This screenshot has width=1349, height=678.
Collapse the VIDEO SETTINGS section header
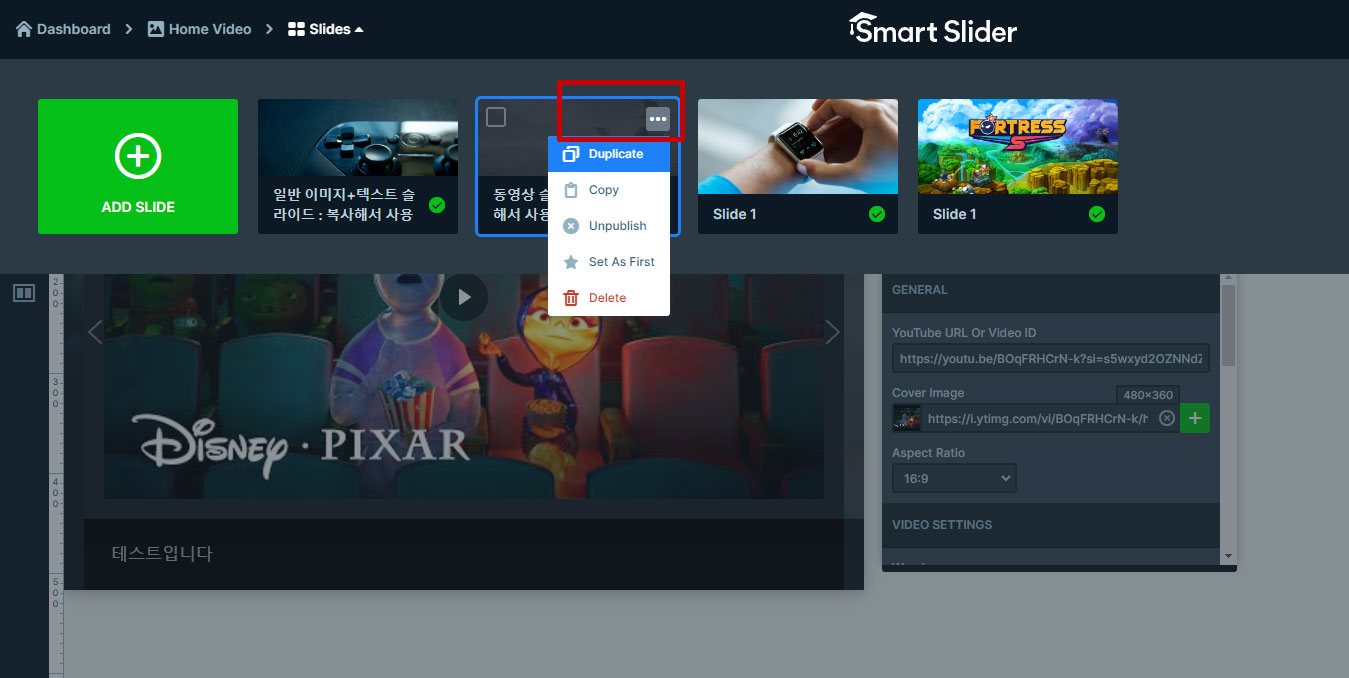pyautogui.click(x=1051, y=525)
